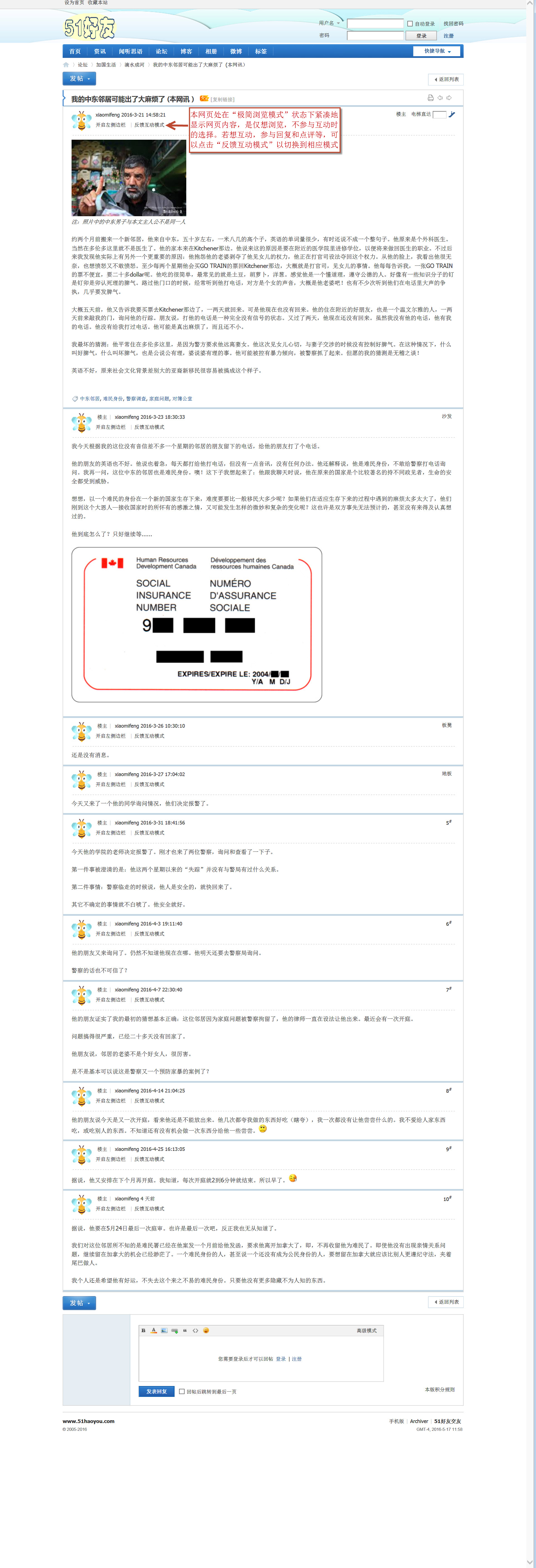
Task: Click the 难民身份 tag link
Action: (x=113, y=399)
